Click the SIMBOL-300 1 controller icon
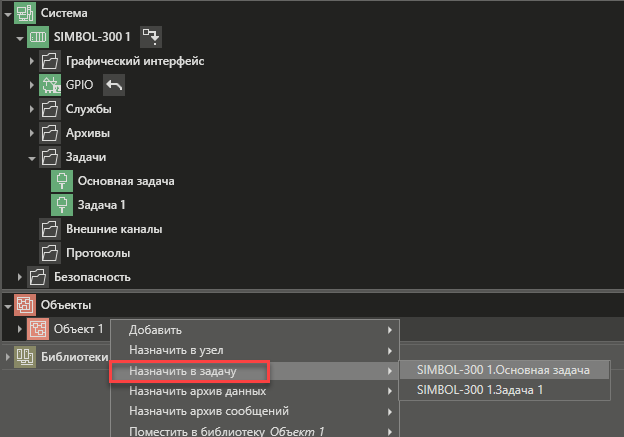624x437 pixels. 38,37
